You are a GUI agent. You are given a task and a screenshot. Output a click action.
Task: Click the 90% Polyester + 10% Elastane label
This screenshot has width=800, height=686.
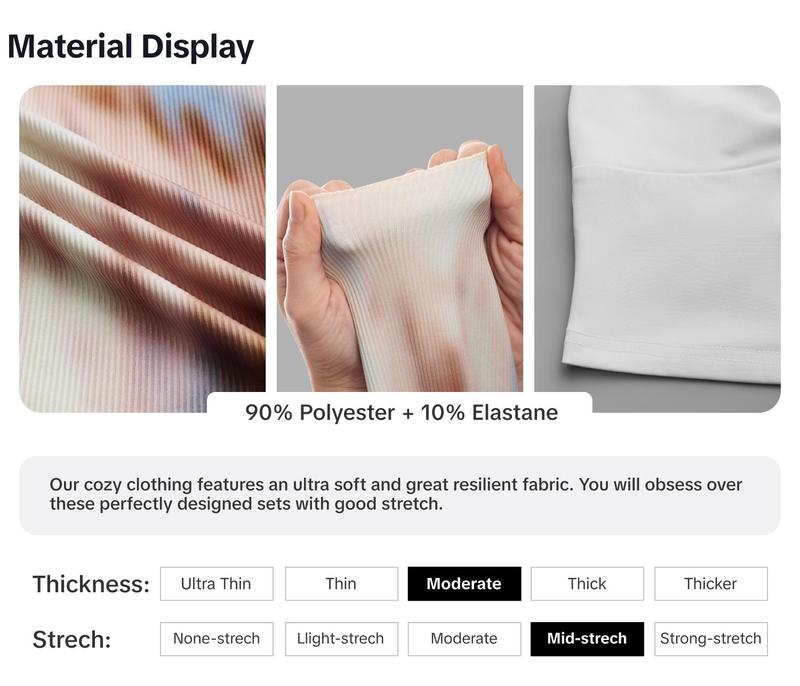click(x=401, y=413)
